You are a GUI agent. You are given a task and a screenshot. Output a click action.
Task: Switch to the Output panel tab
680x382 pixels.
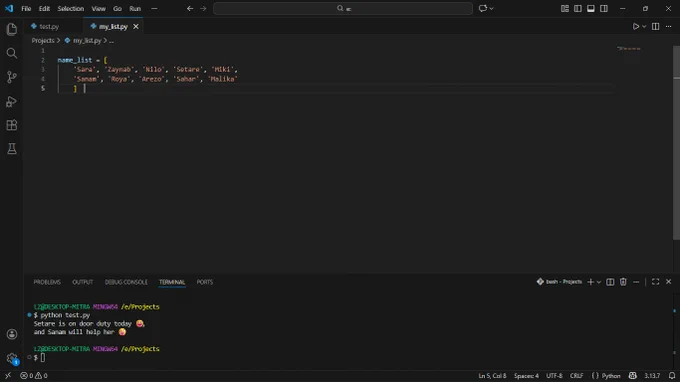[x=82, y=282]
